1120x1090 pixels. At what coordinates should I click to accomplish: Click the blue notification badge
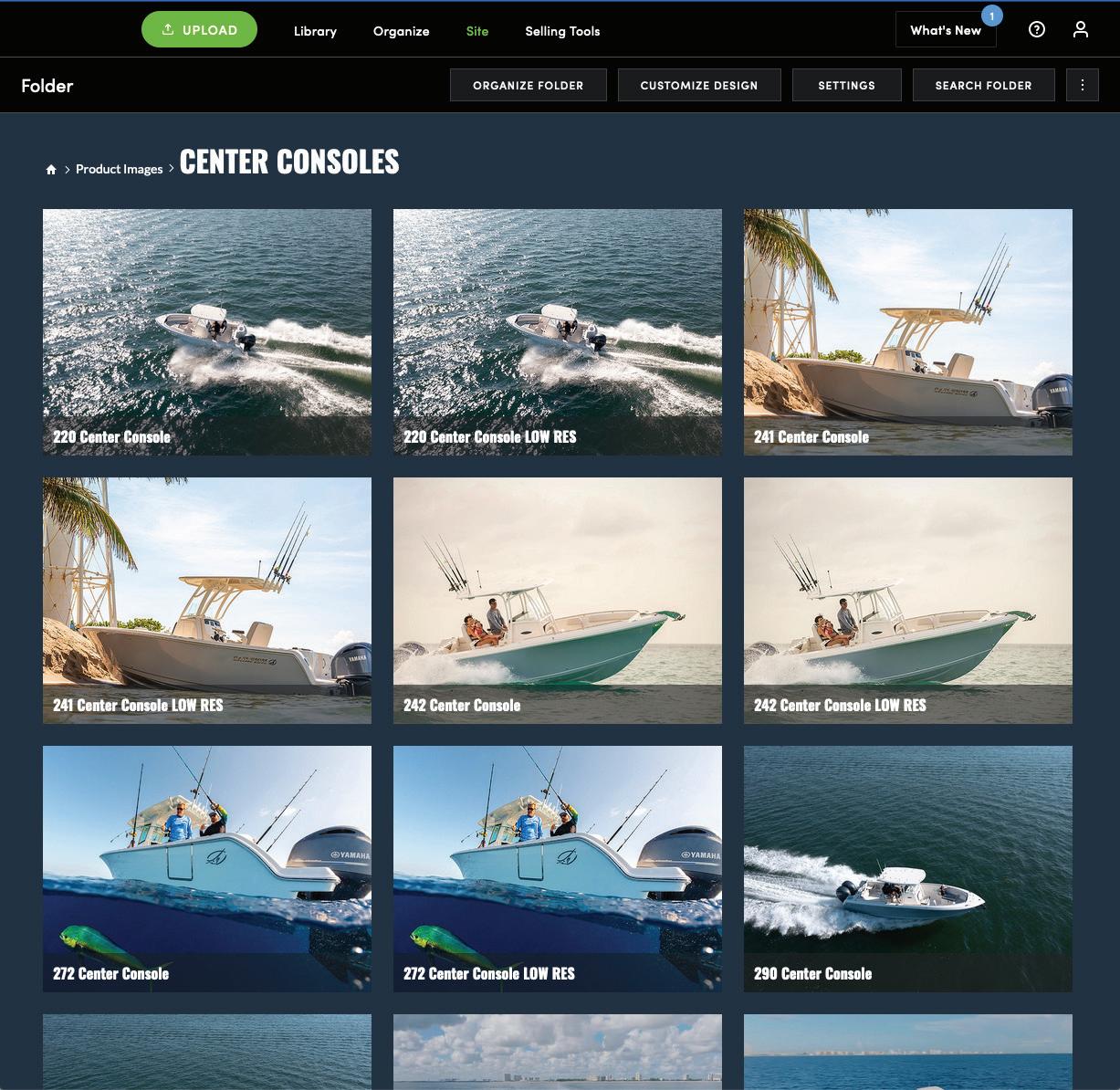point(991,16)
